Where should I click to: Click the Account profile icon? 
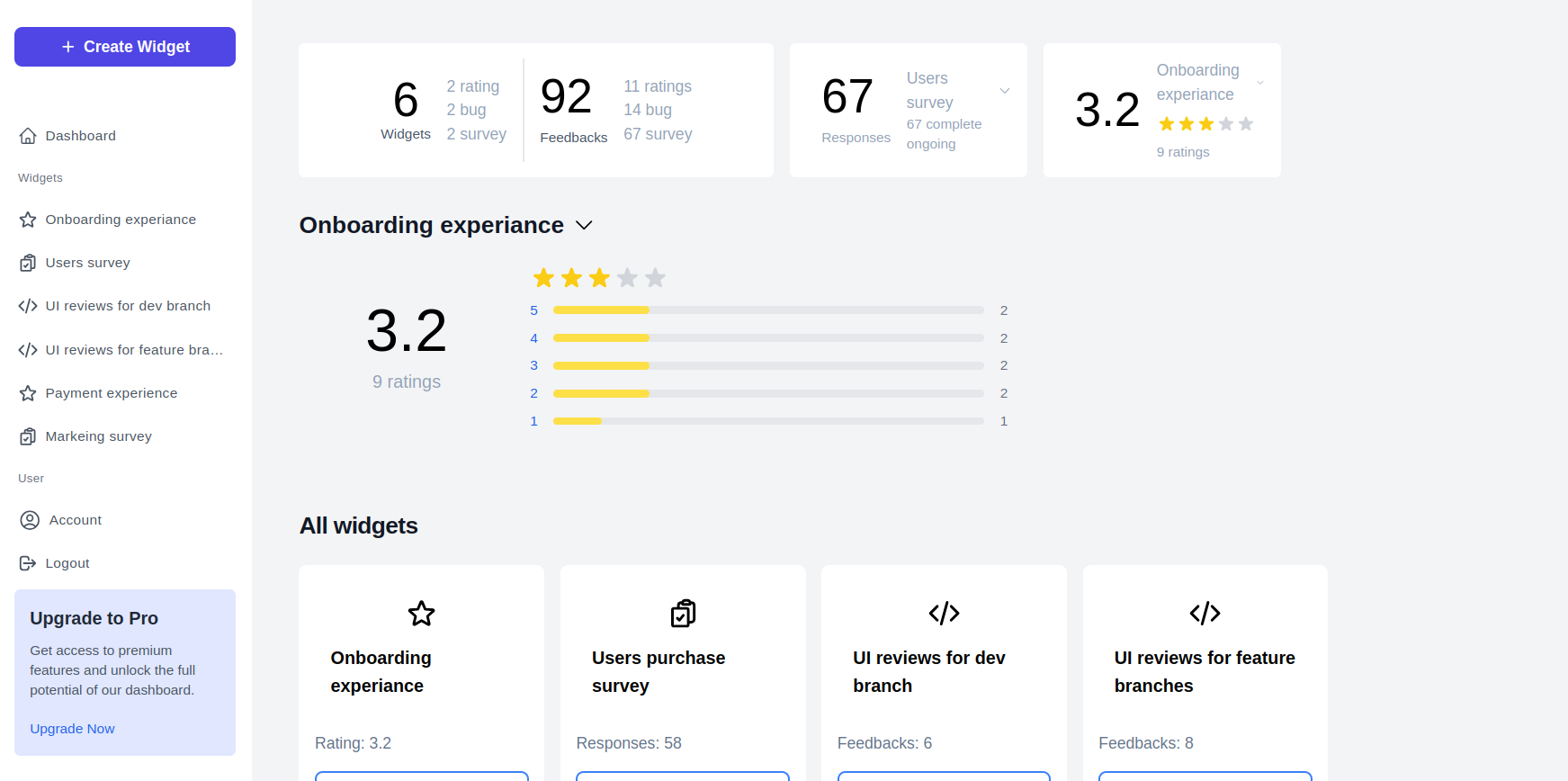(x=28, y=519)
